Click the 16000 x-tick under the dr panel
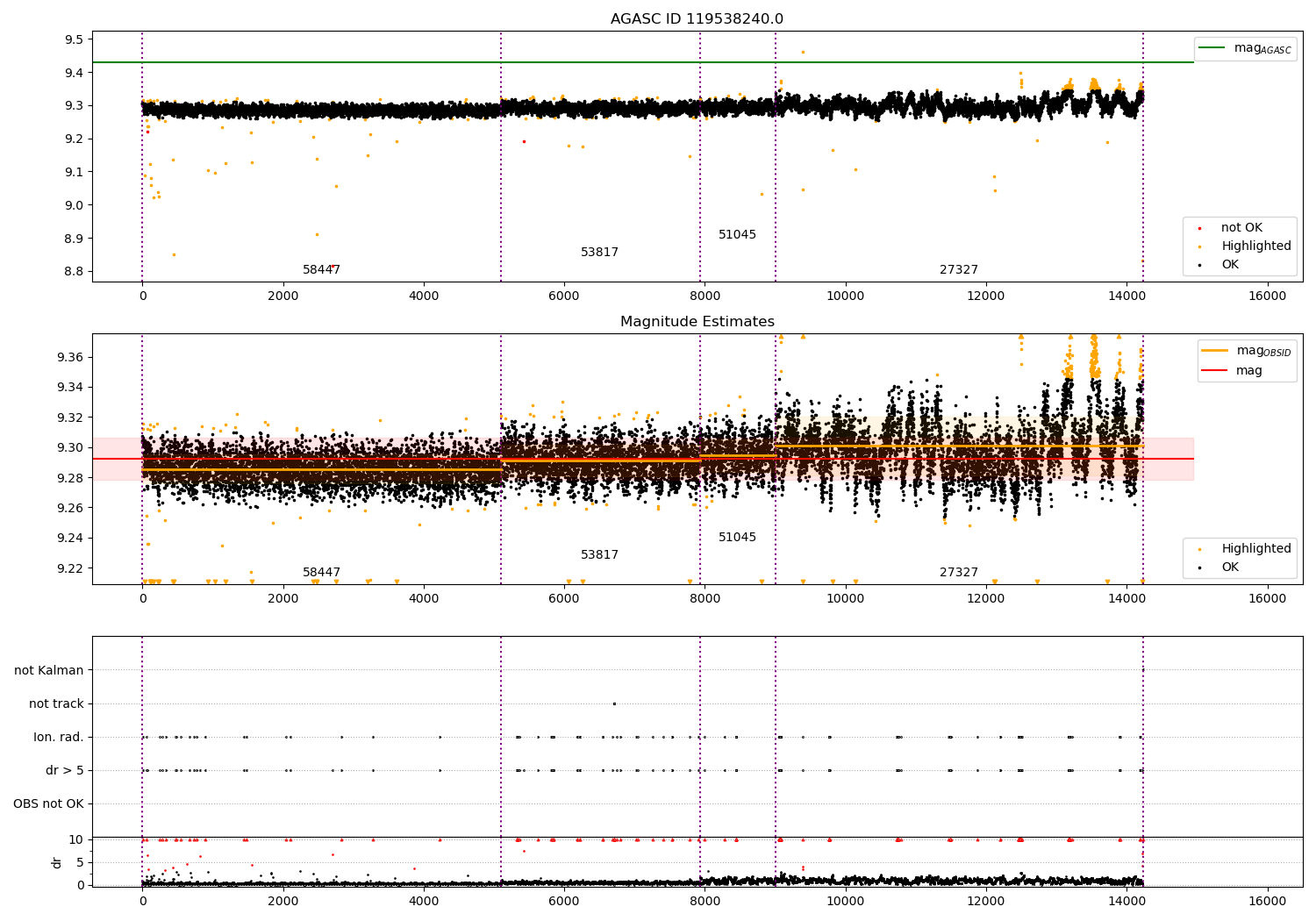This screenshot has width=1316, height=921. click(x=1267, y=902)
